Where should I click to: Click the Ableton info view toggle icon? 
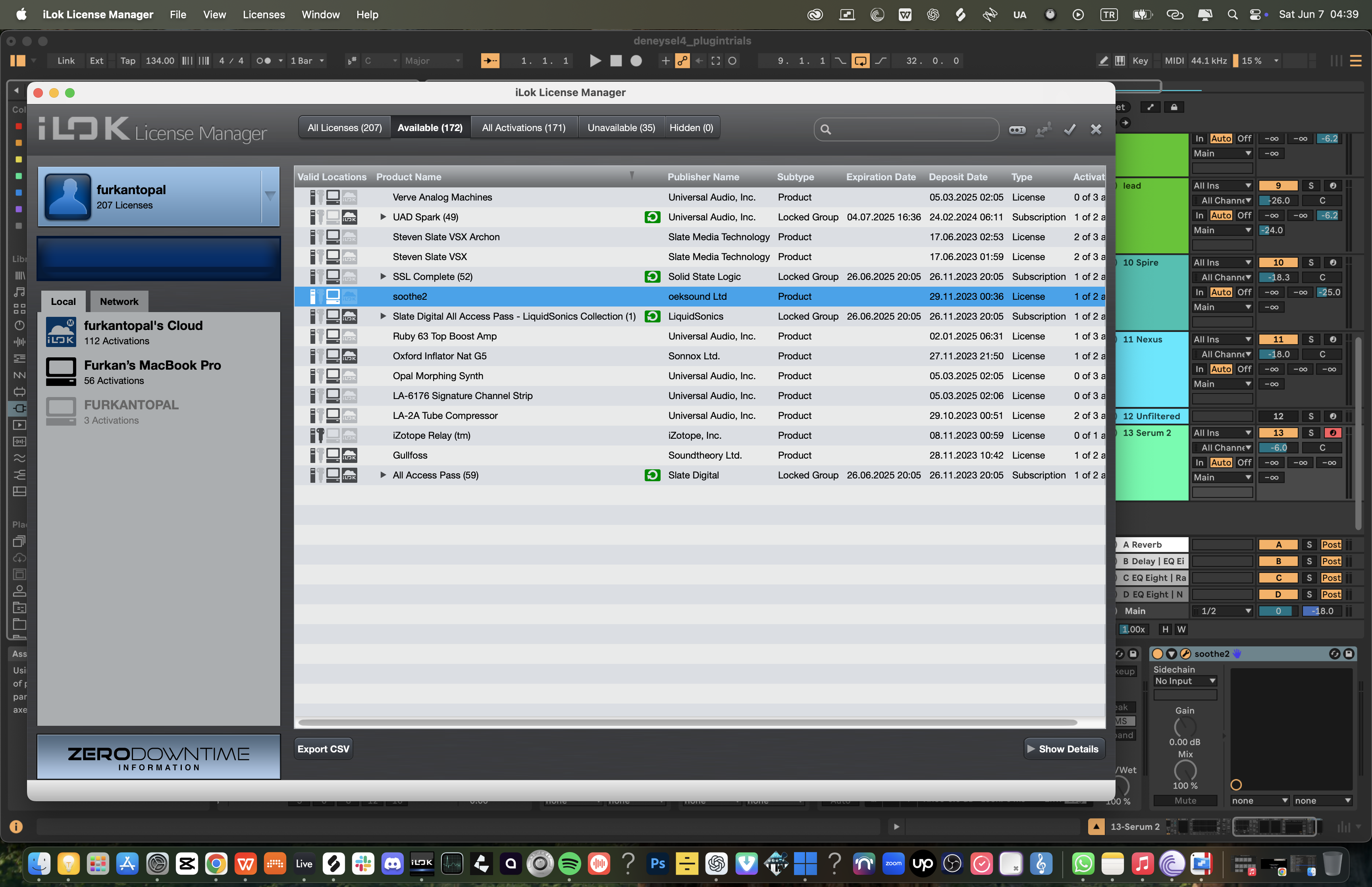pos(16,827)
